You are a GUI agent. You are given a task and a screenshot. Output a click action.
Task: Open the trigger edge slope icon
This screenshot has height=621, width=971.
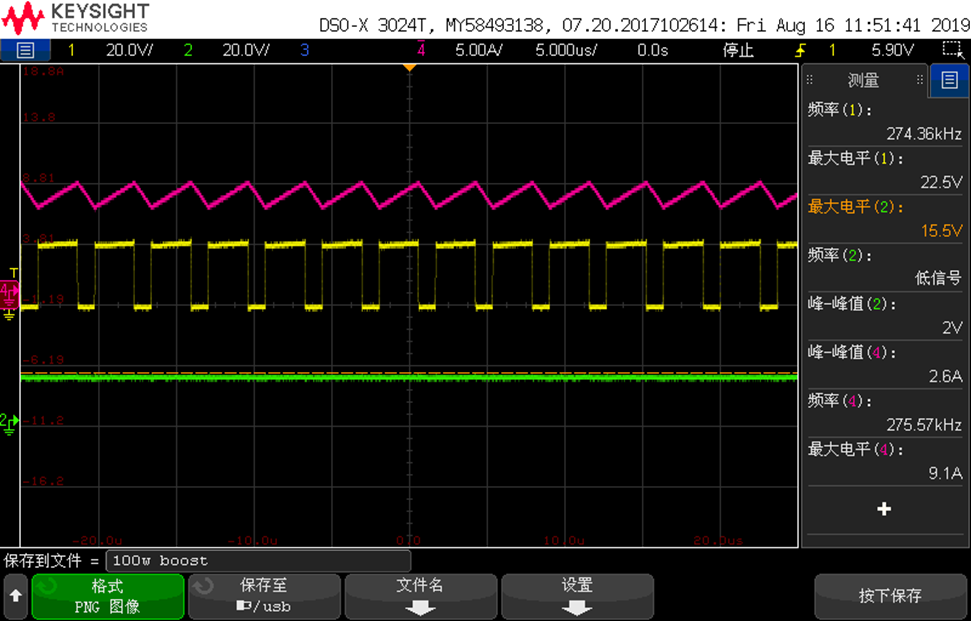801,50
